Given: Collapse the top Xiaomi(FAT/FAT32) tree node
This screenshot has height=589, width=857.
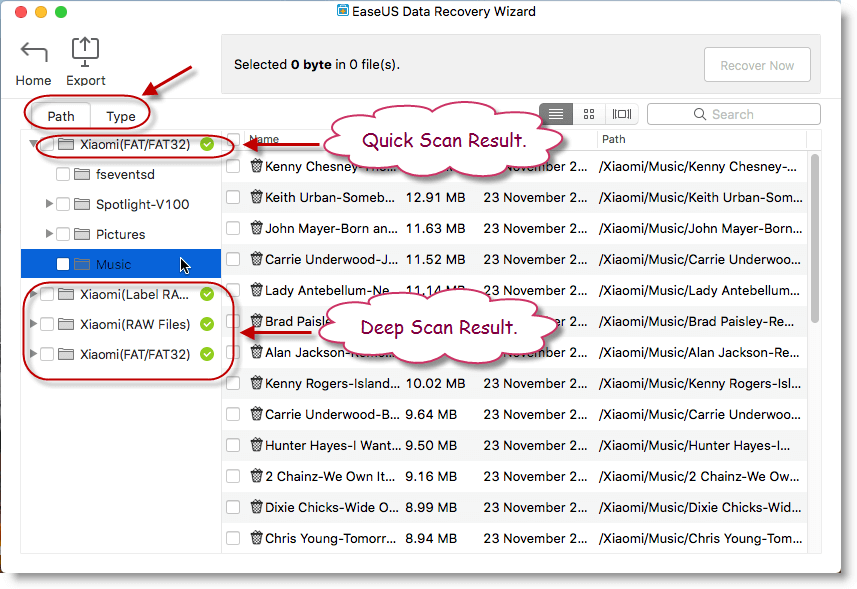Looking at the screenshot, I should point(33,144).
